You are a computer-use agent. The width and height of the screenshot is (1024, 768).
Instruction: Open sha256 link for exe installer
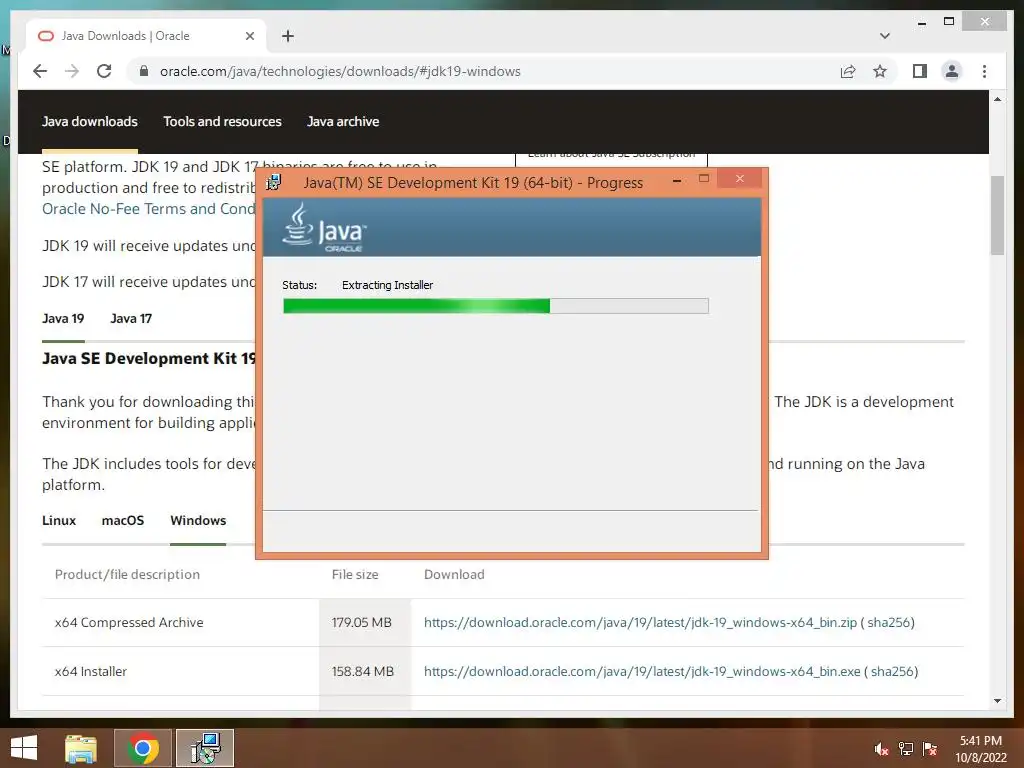(892, 671)
